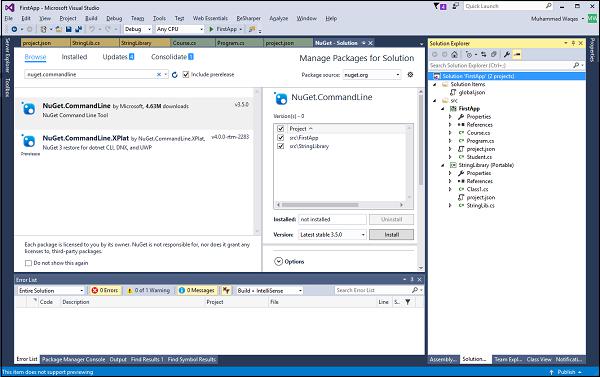Open Properties wrench icon in Solution Explorer toolbar
Viewport: 600px width, 377px height.
507,54
